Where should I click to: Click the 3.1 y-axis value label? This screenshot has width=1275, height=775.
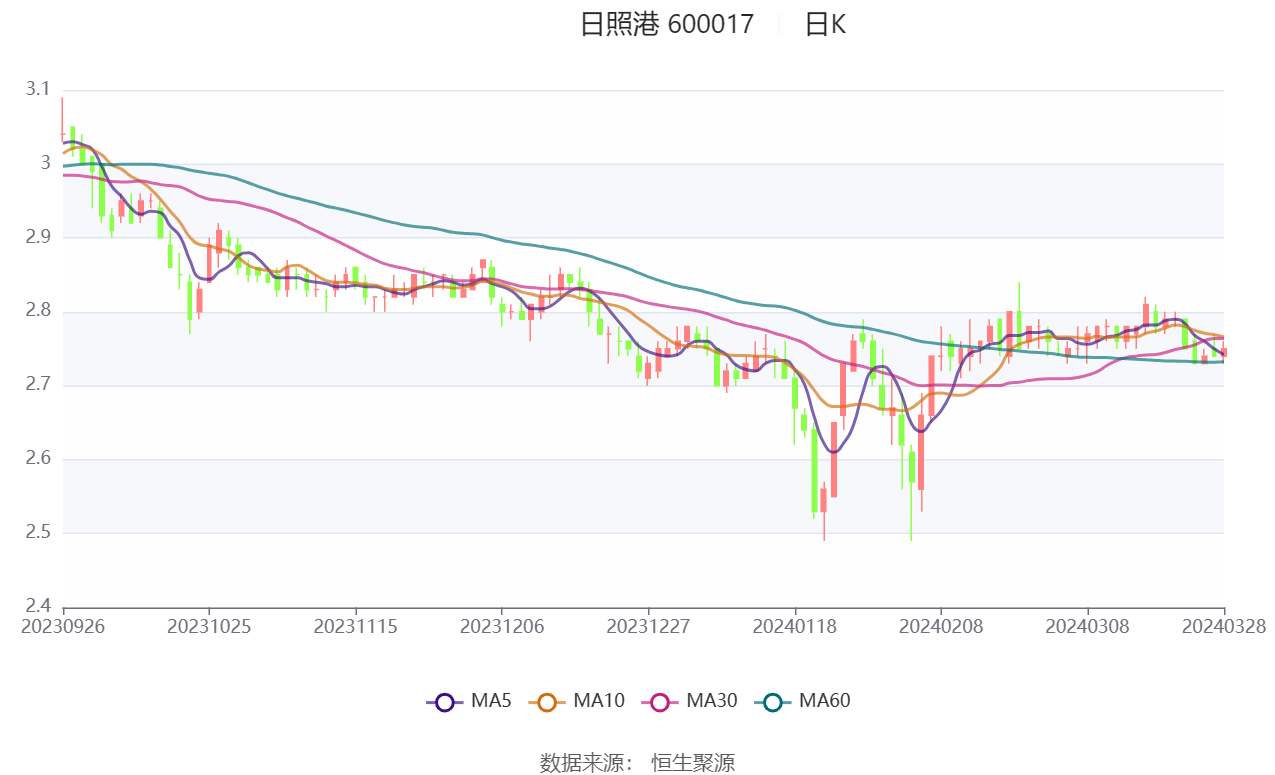37,90
